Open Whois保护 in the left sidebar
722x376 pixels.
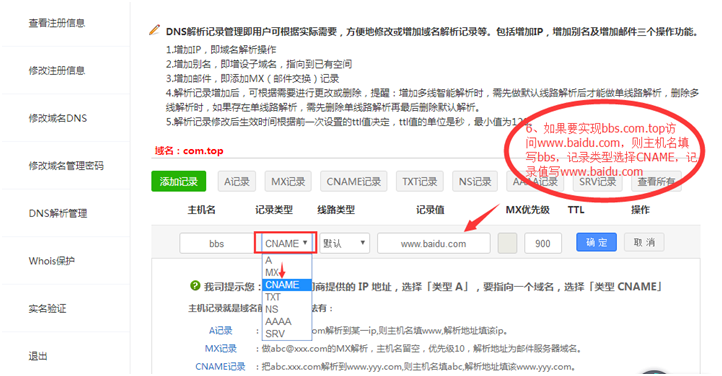(51, 261)
